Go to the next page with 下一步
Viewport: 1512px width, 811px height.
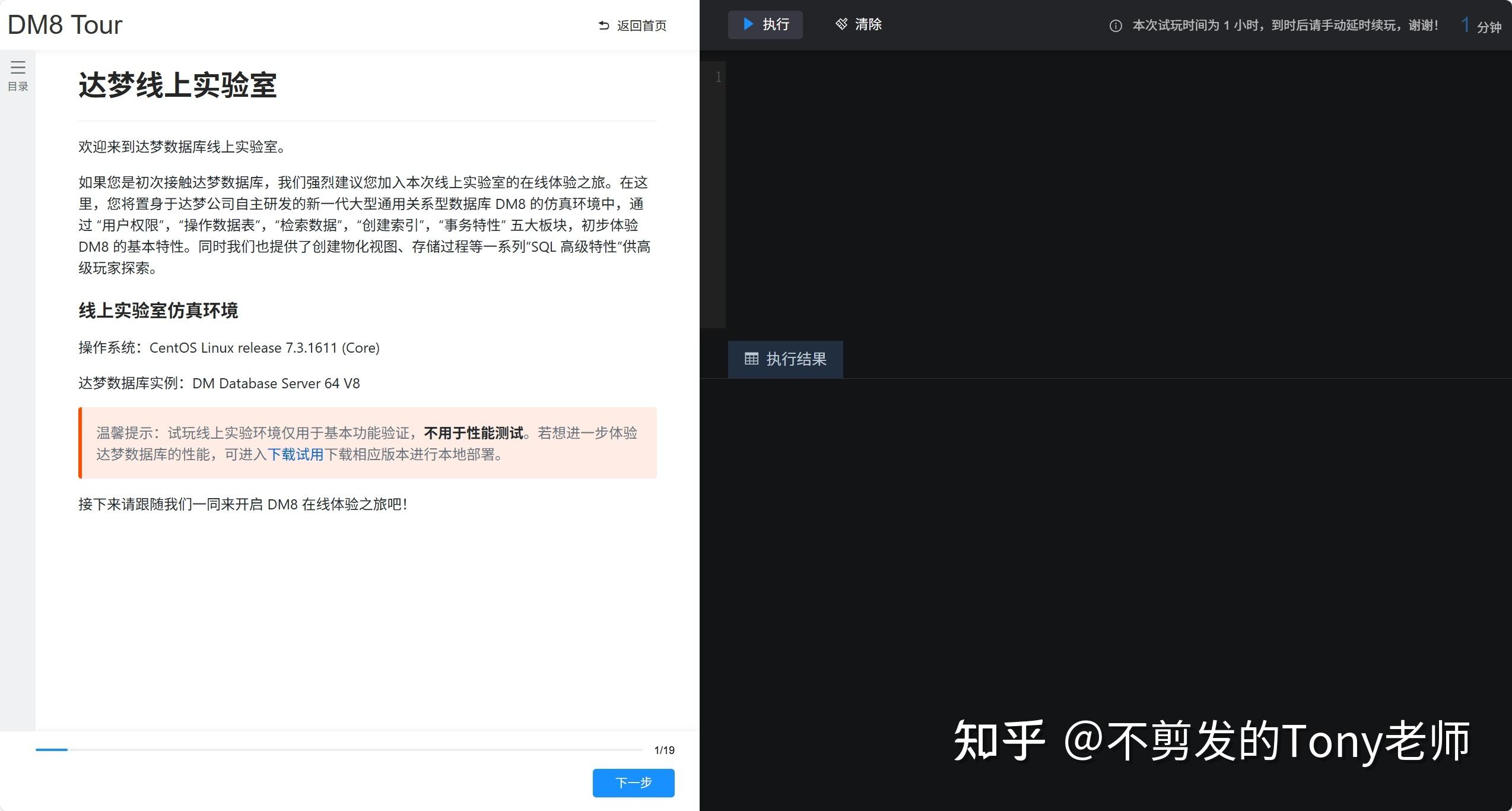tap(633, 783)
